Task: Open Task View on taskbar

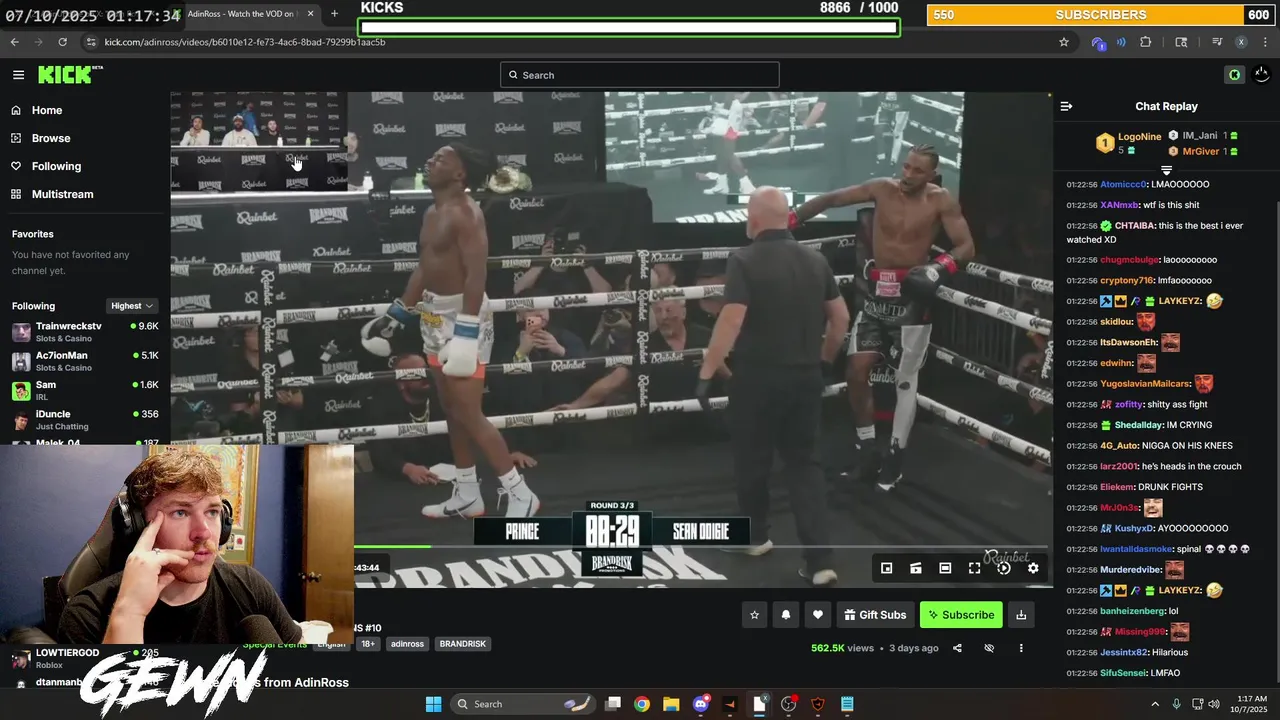Action: (x=613, y=704)
